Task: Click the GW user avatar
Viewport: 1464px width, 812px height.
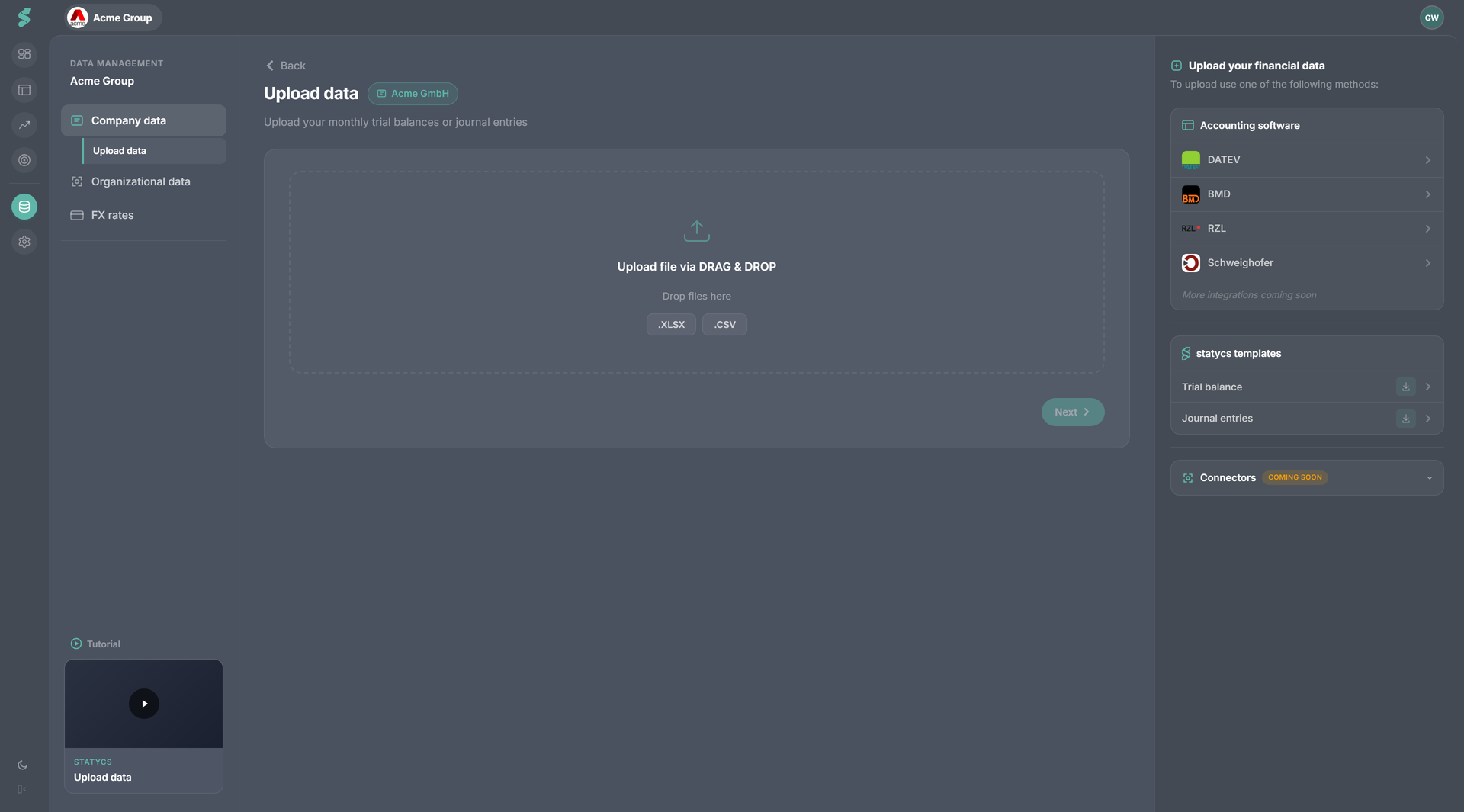Action: [1431, 18]
